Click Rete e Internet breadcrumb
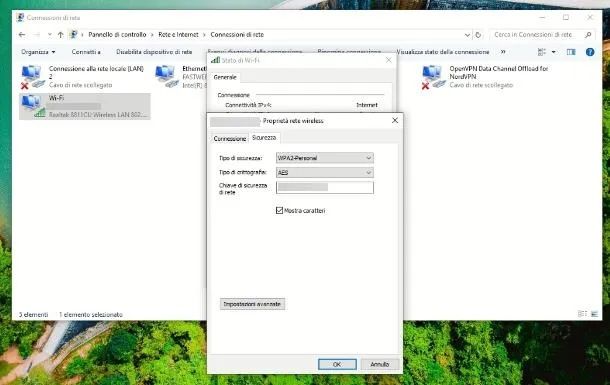The image size is (610, 385). (178, 35)
